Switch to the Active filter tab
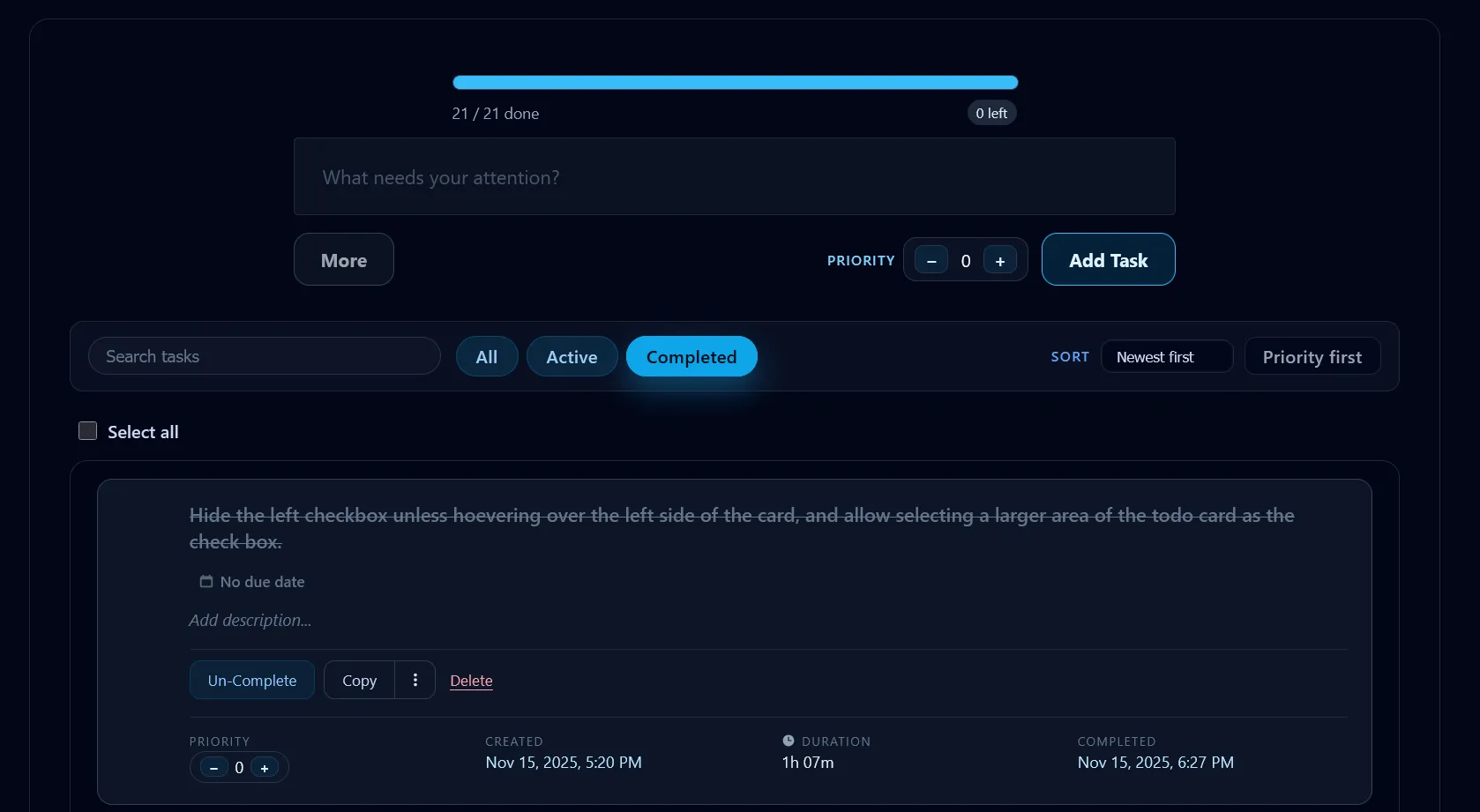1480x812 pixels. [572, 357]
